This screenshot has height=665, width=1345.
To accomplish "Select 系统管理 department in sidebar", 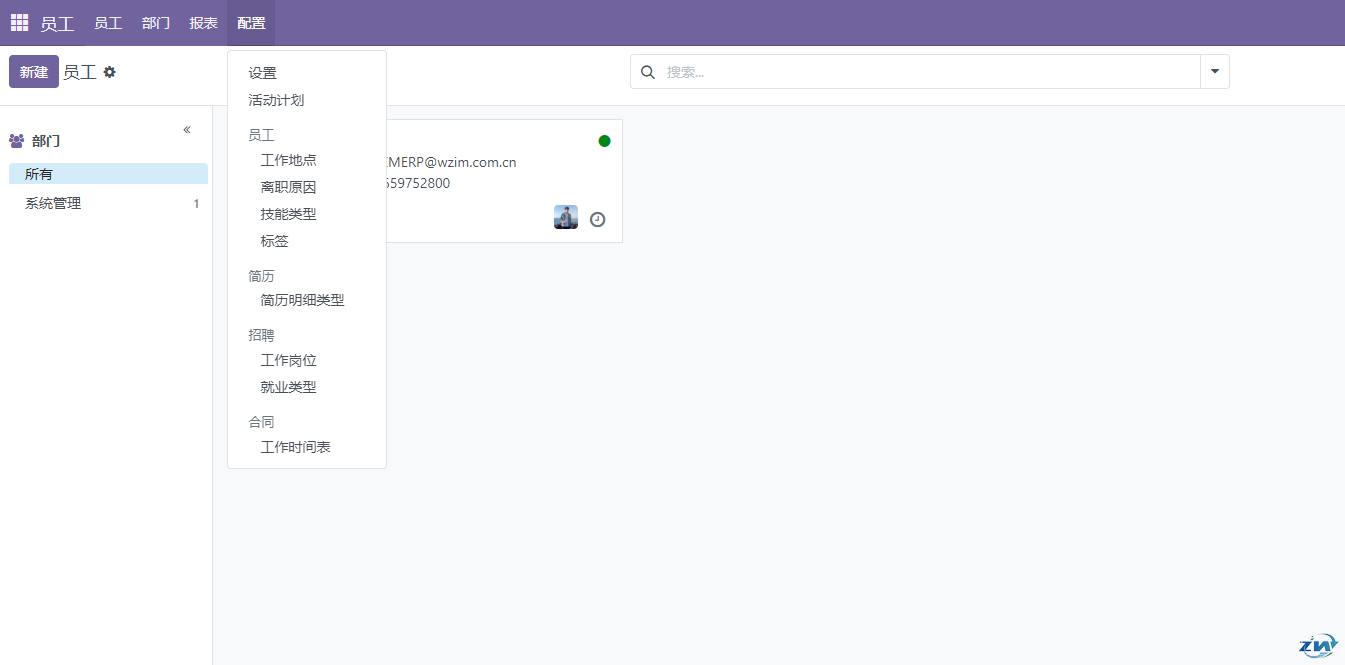I will [53, 203].
